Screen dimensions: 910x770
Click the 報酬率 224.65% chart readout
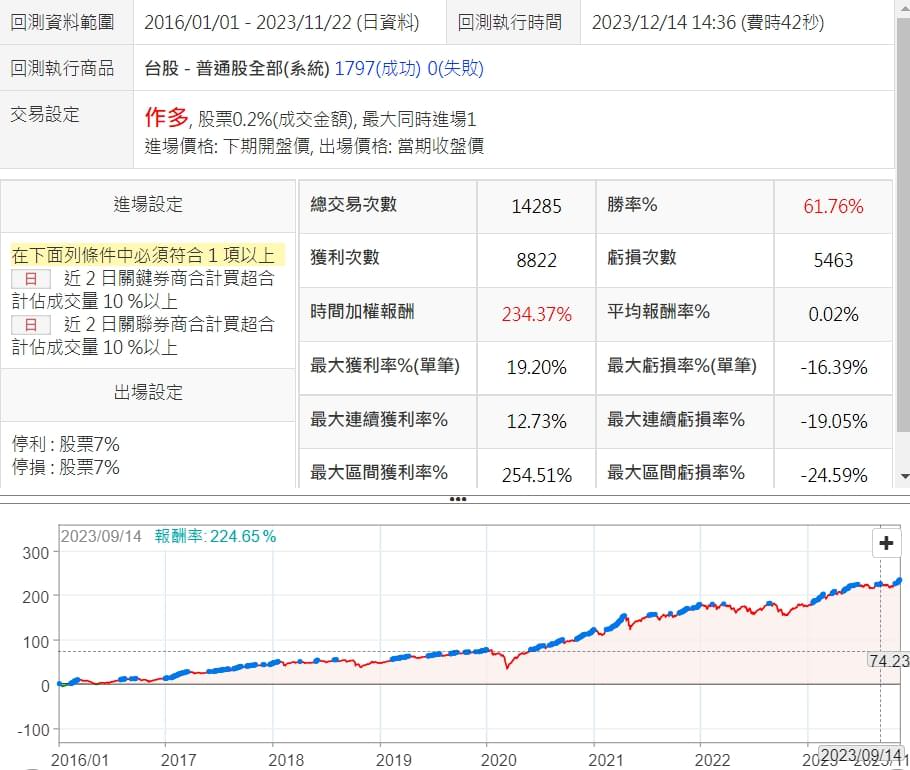click(215, 536)
